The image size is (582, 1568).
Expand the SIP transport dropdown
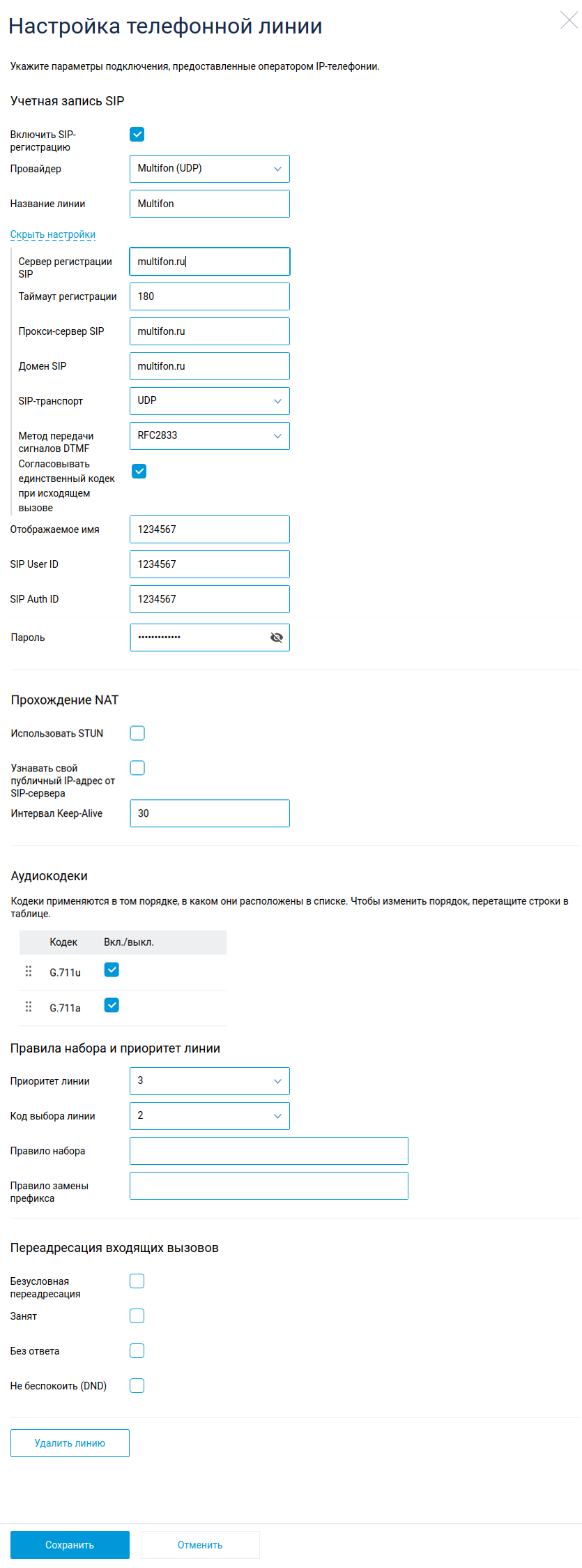209,401
